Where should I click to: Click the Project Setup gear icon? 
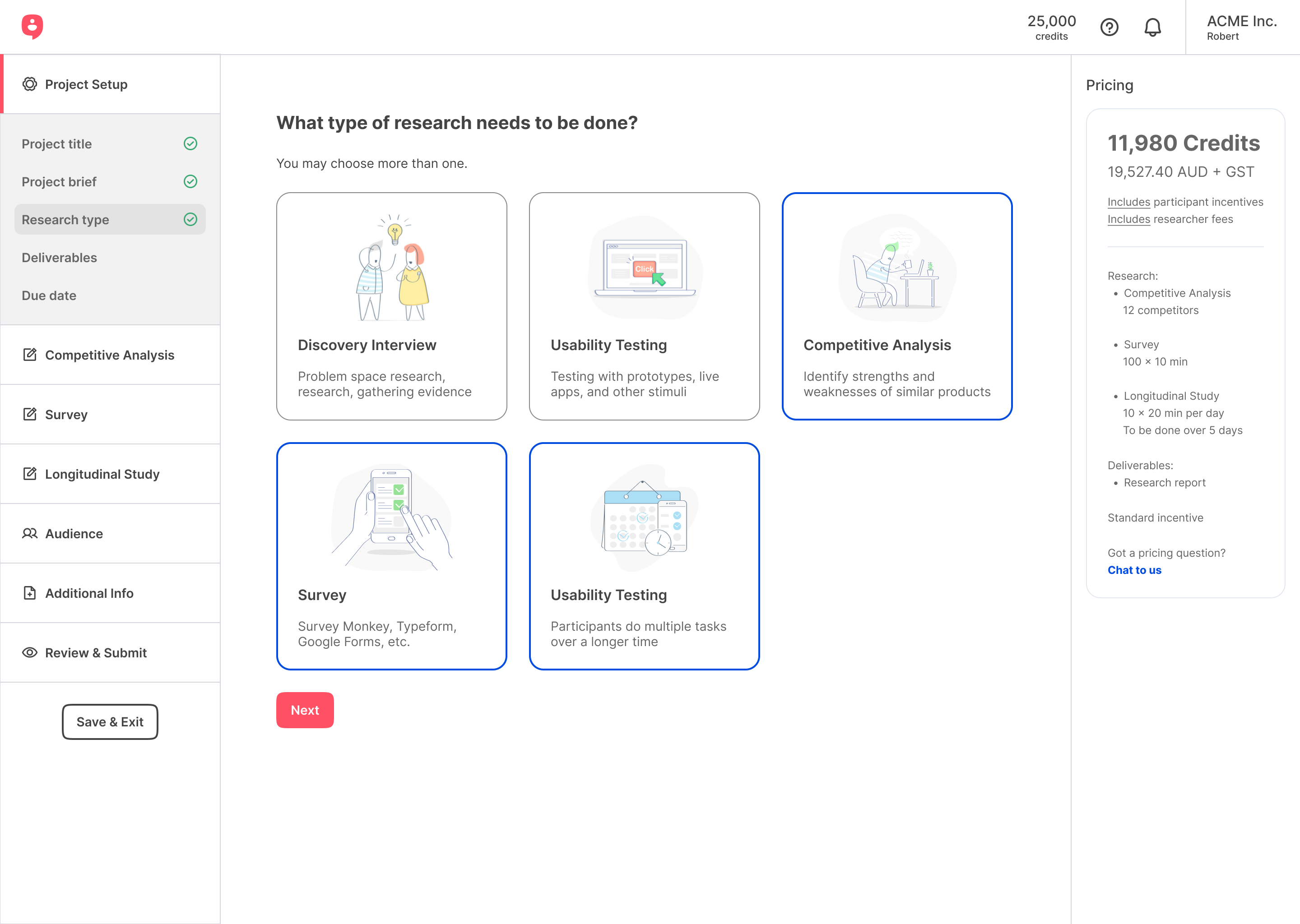30,84
